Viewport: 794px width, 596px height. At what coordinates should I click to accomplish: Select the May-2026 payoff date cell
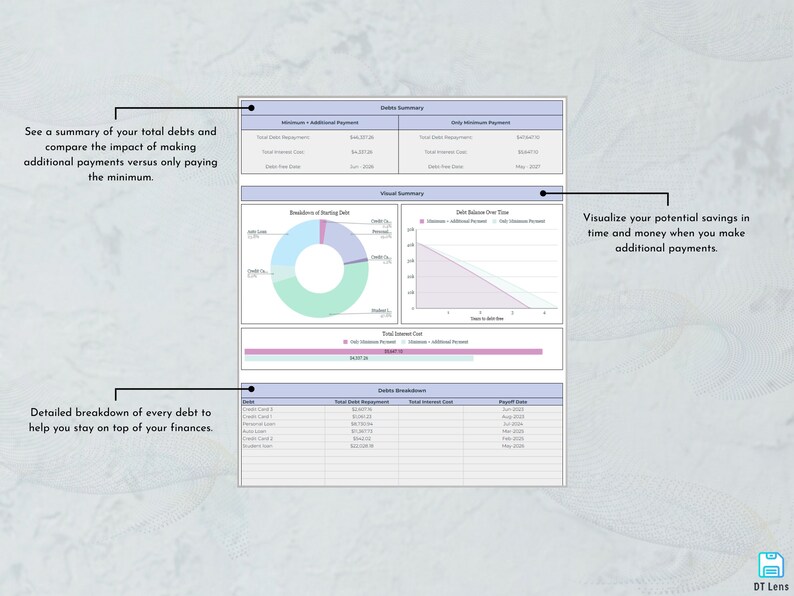tap(513, 446)
